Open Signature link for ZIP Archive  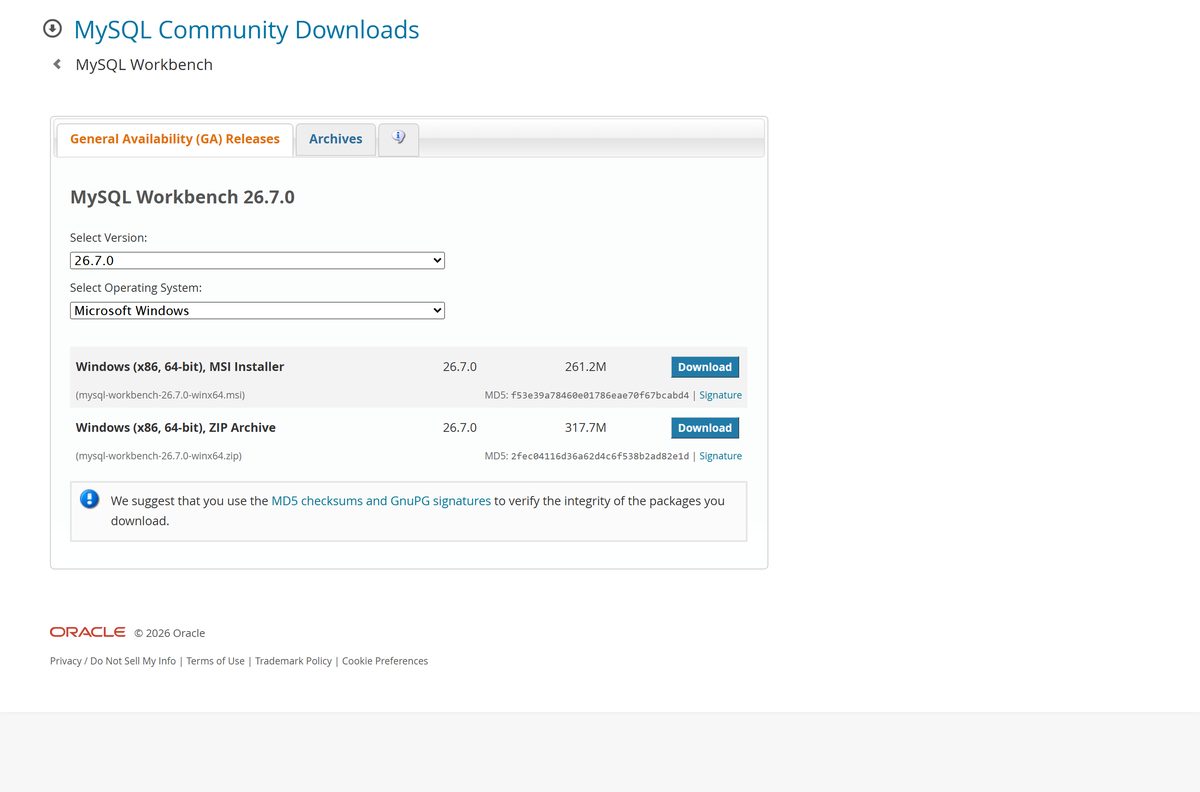pos(721,456)
